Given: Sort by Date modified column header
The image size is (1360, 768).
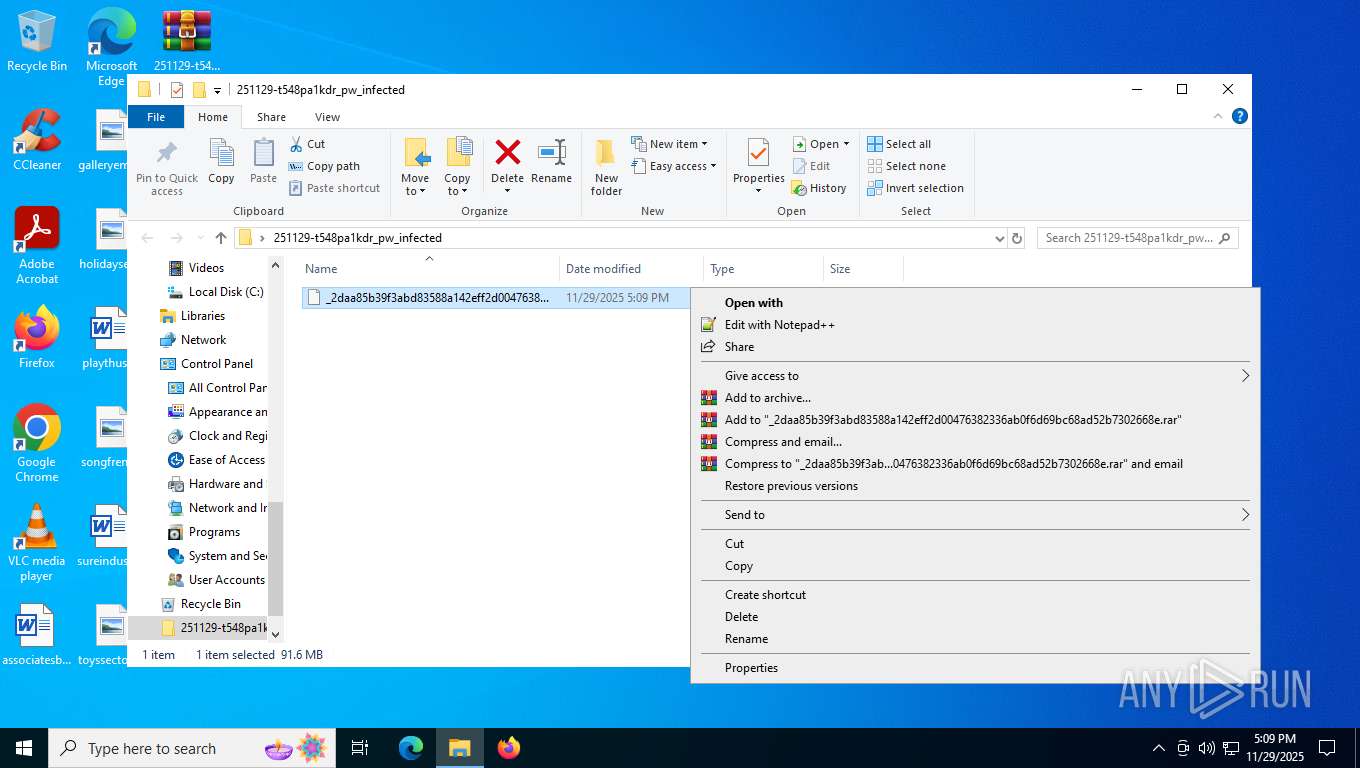Looking at the screenshot, I should tap(631, 269).
